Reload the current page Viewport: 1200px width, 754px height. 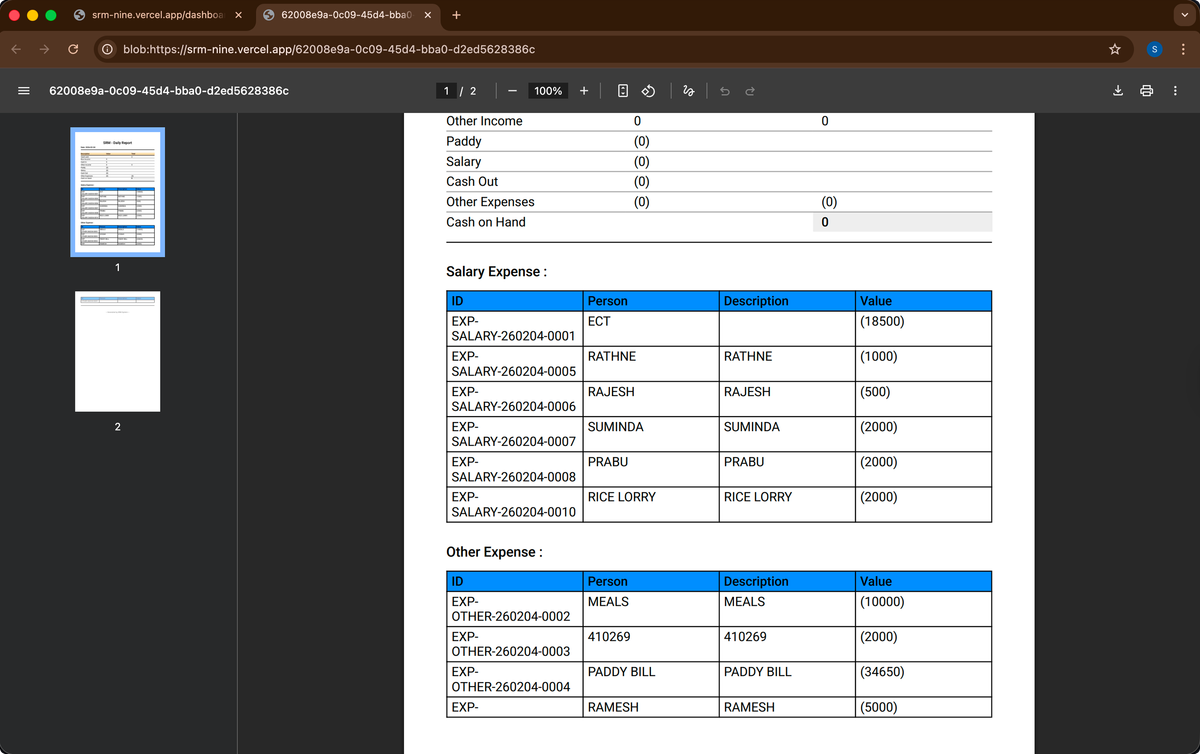(x=73, y=49)
